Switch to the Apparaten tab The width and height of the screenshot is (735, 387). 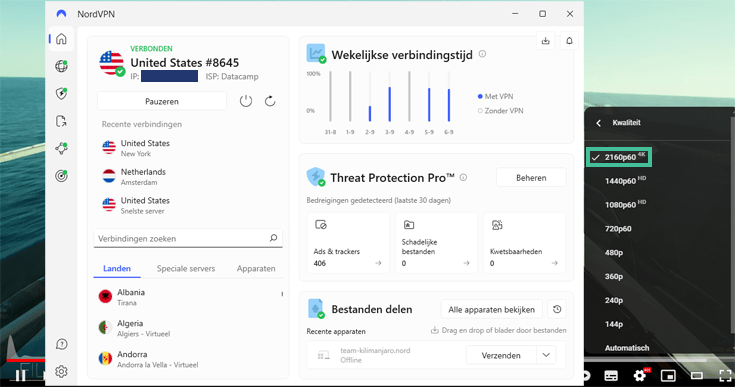[x=256, y=268]
